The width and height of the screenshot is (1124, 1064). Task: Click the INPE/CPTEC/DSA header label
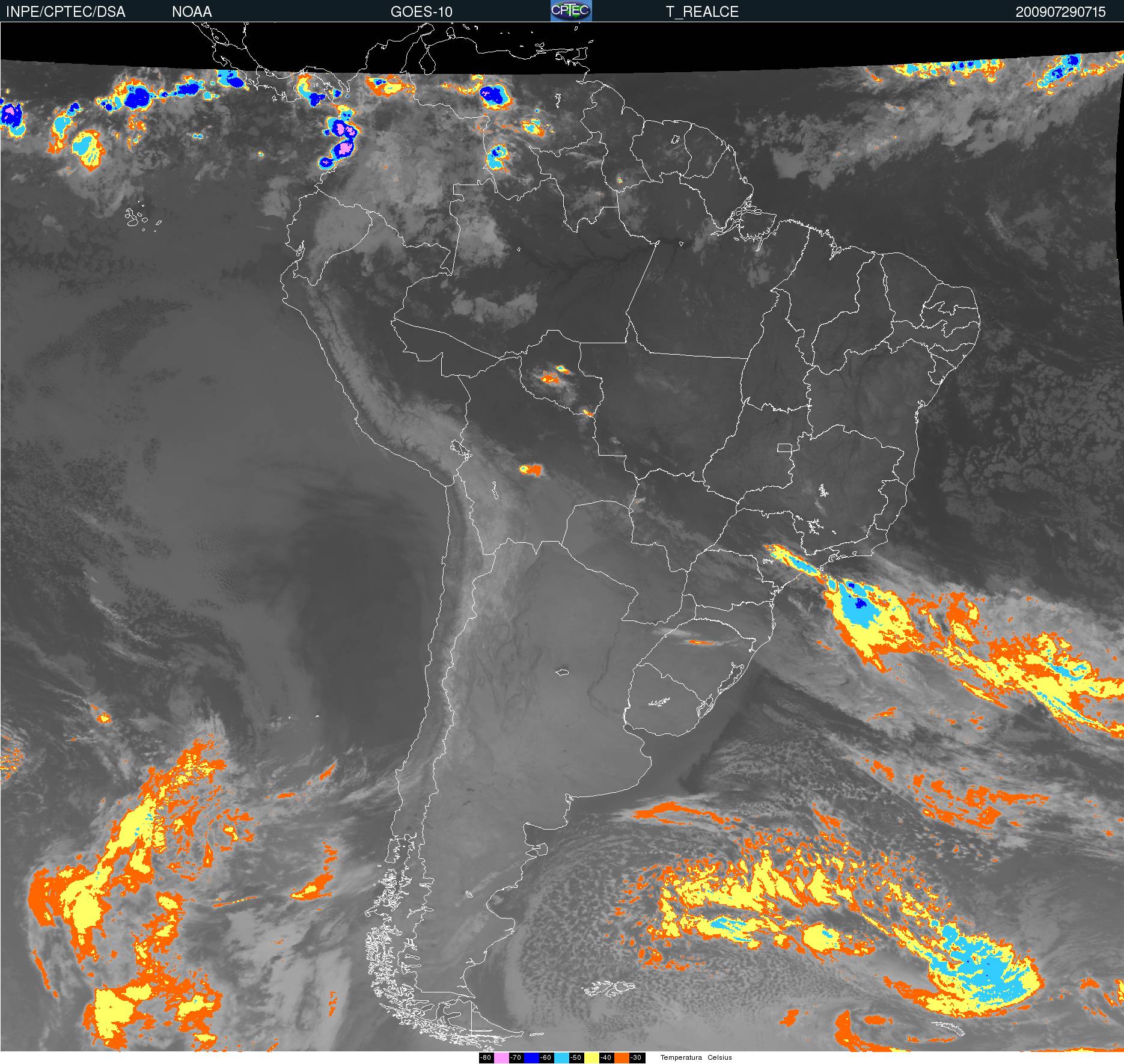(66, 12)
